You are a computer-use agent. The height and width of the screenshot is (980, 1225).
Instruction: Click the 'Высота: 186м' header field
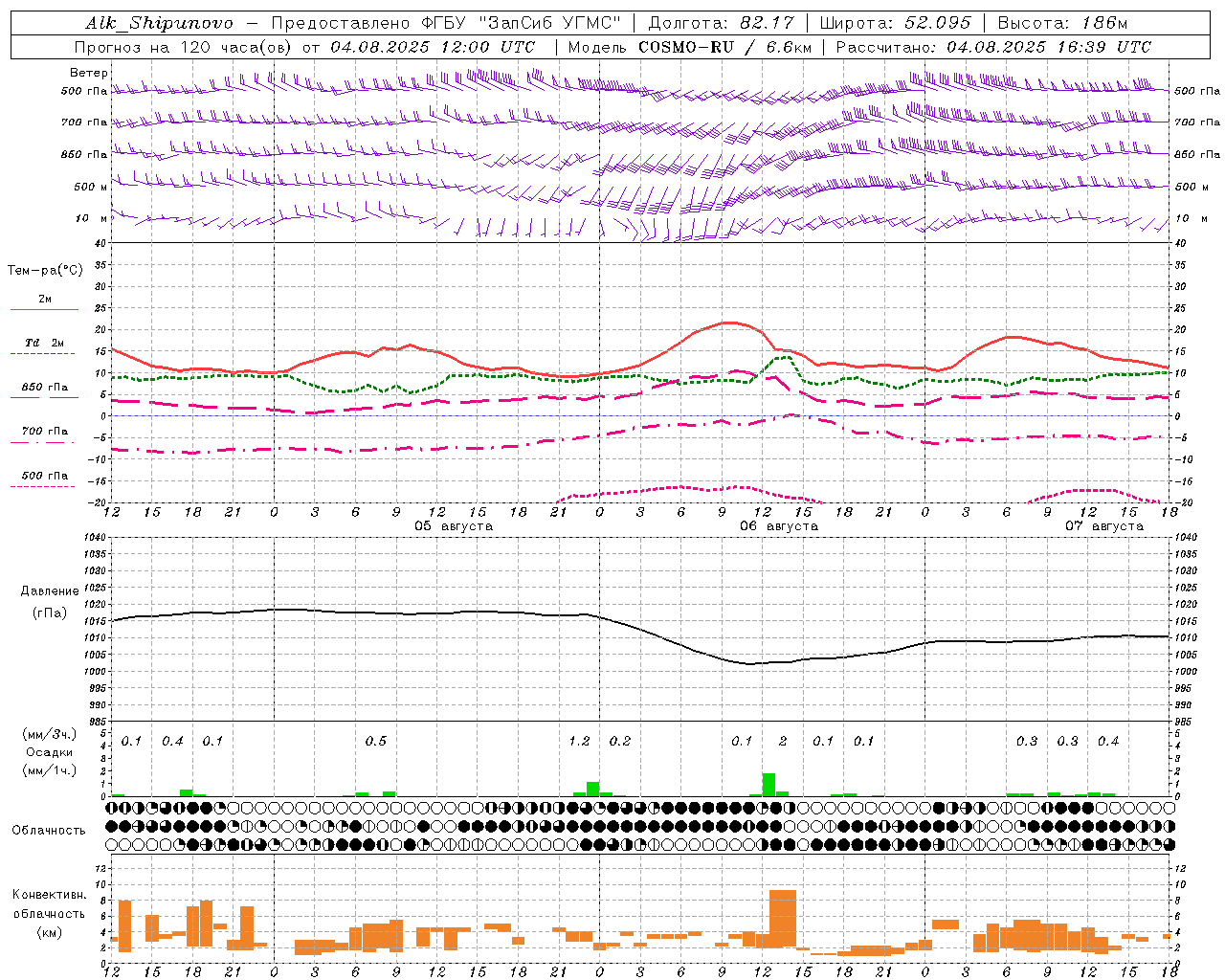1062,23
